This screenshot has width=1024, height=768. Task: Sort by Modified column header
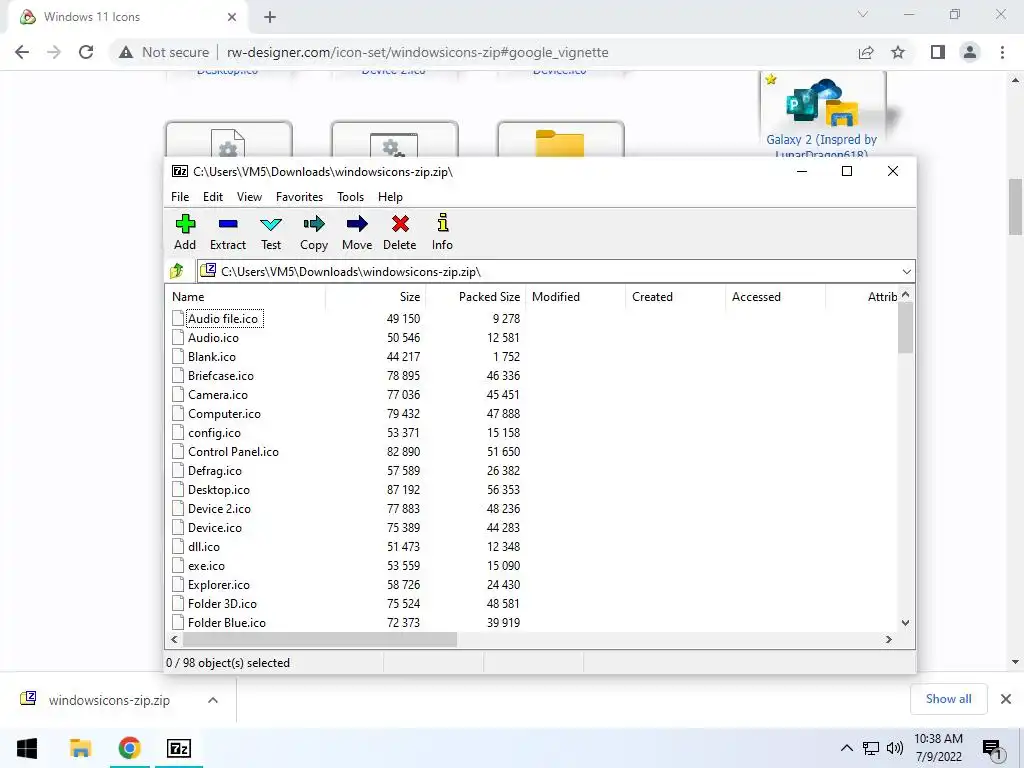[x=575, y=296]
